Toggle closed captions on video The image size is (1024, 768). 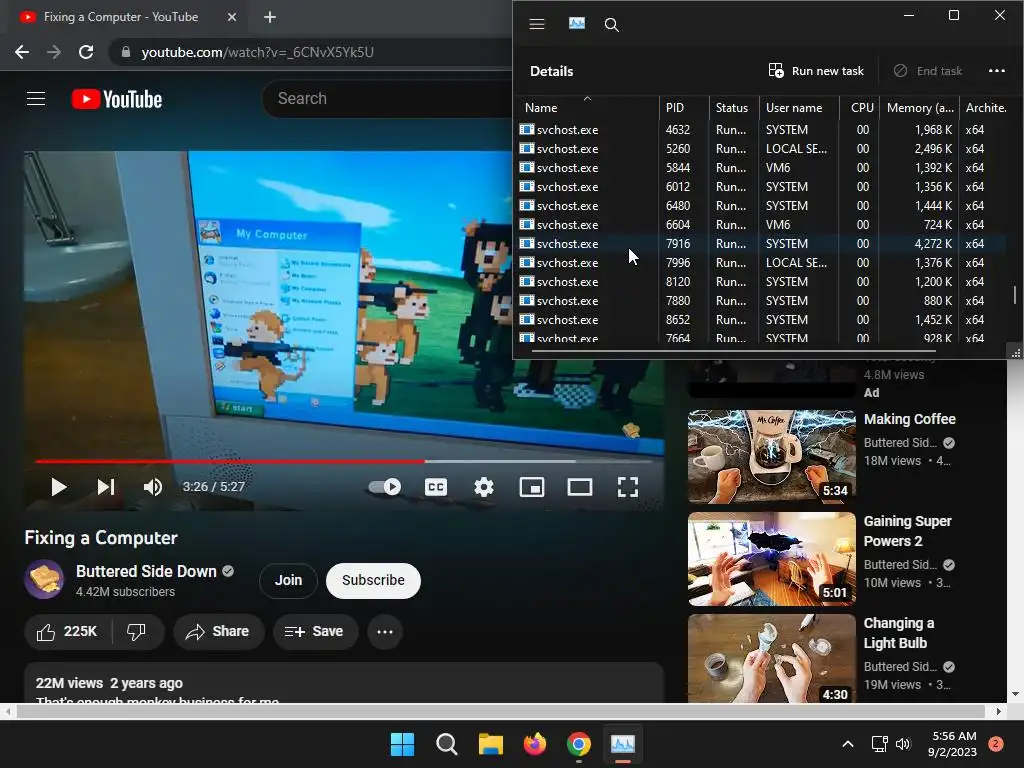point(436,487)
